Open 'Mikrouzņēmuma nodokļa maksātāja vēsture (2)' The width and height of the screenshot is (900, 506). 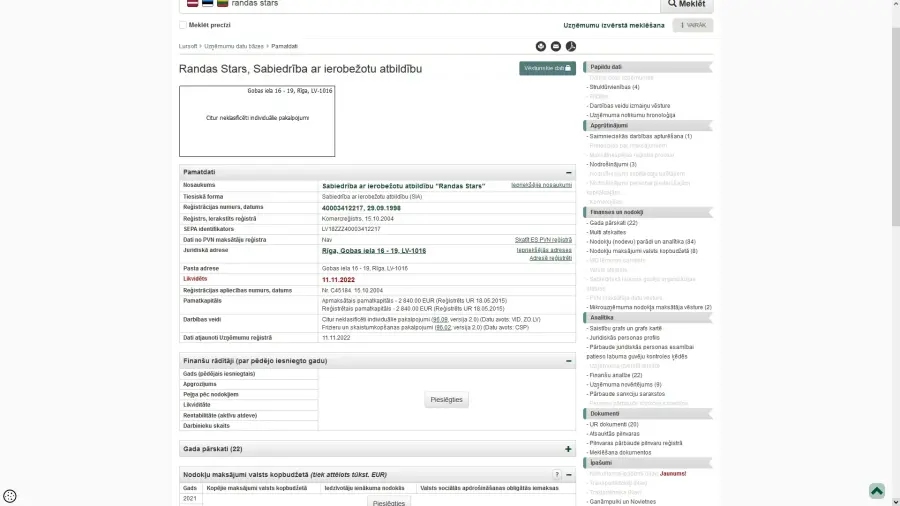tap(650, 308)
